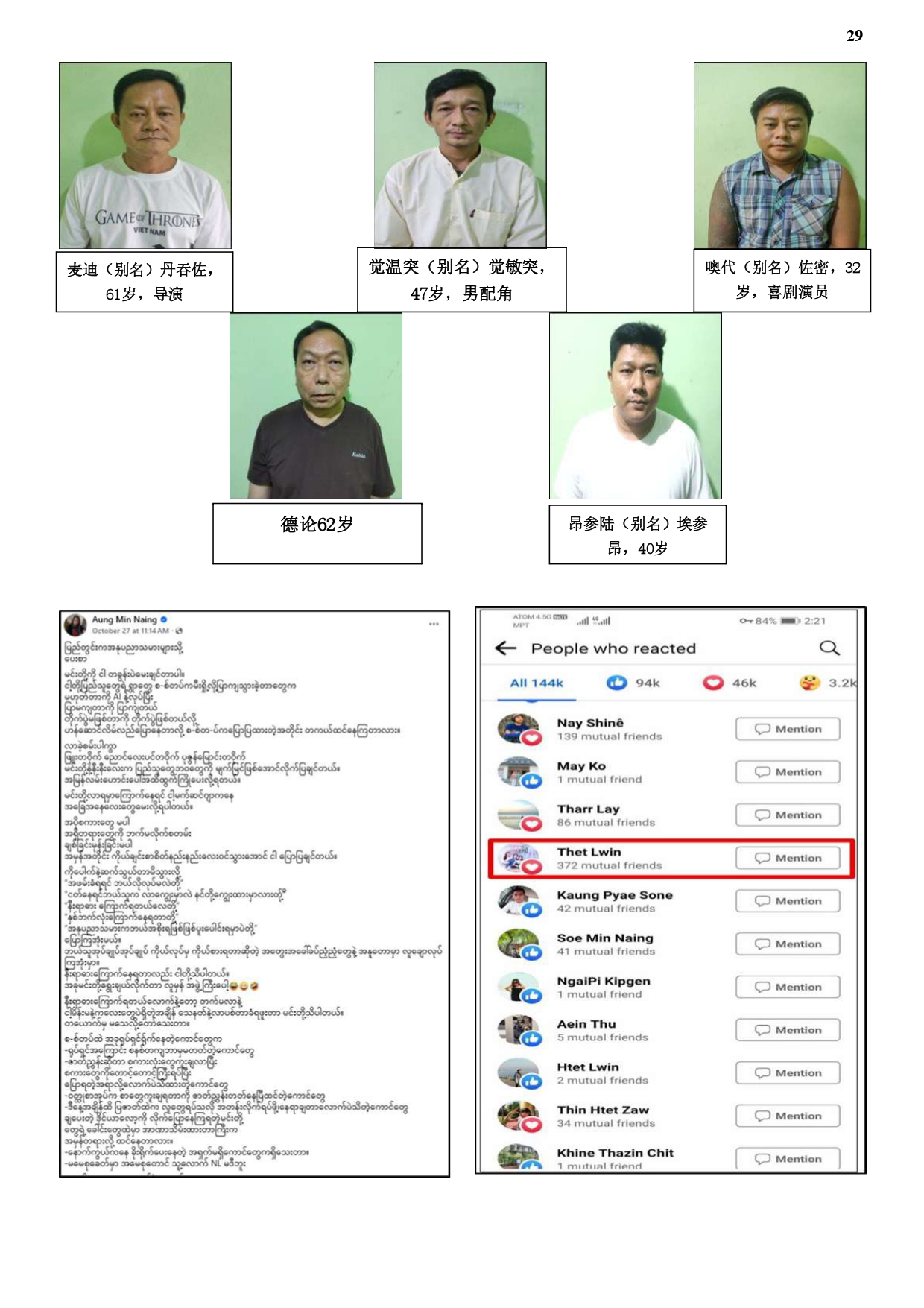Click the Game of Thrones shirt photo
The height and width of the screenshot is (1308, 924).
145,155
